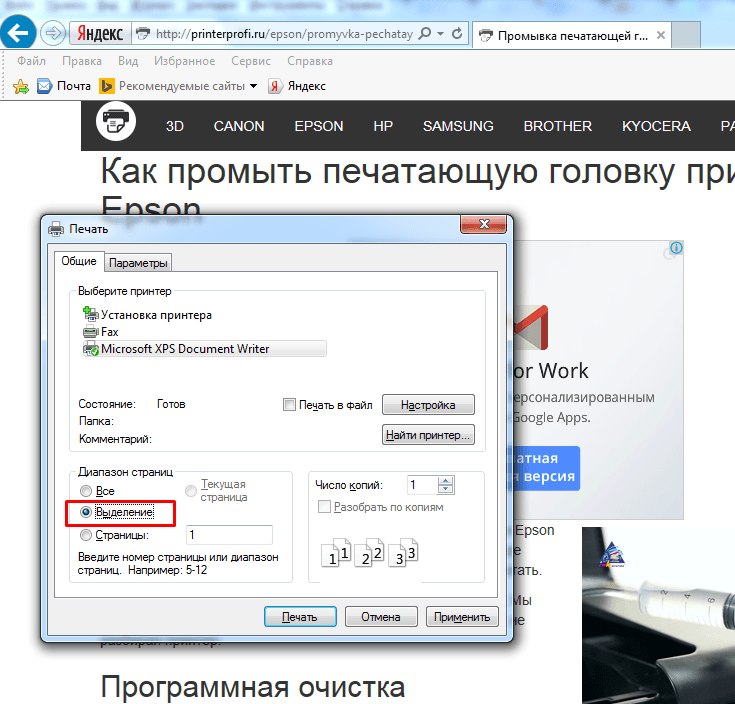Click the Число копий number field
Screen dimensions: 735x704
click(x=422, y=485)
